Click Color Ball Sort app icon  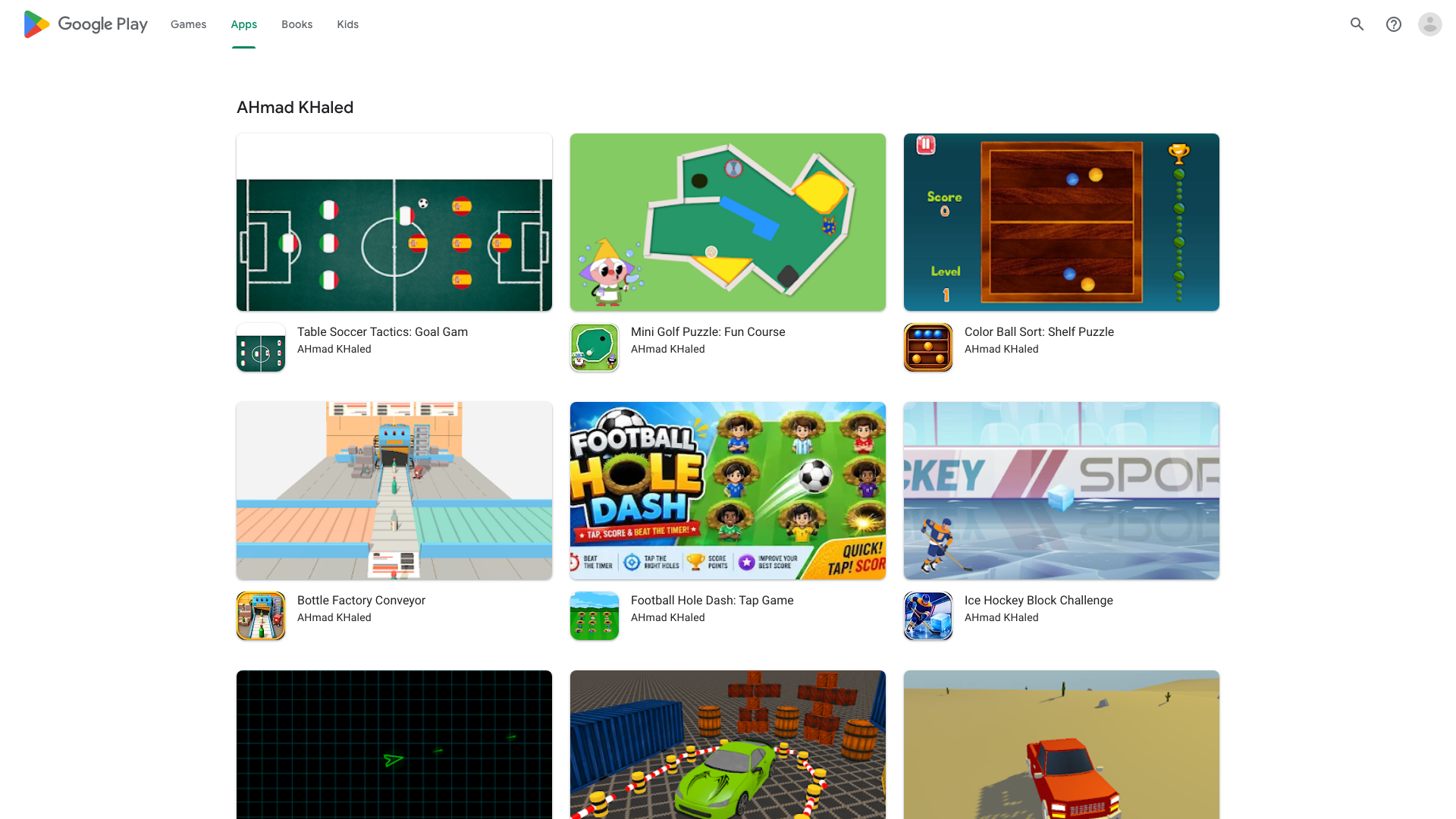click(928, 347)
